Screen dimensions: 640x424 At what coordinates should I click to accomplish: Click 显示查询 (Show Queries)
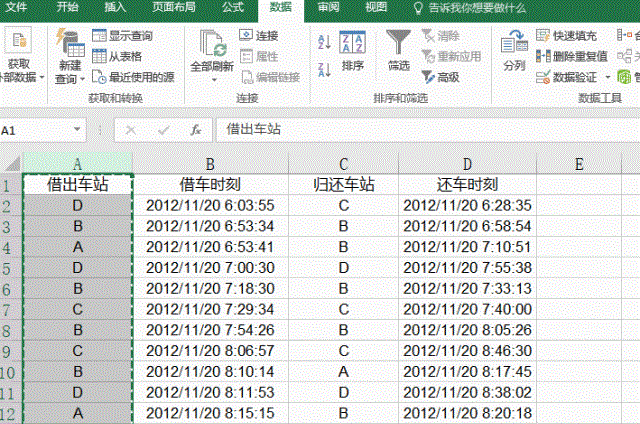(122, 36)
